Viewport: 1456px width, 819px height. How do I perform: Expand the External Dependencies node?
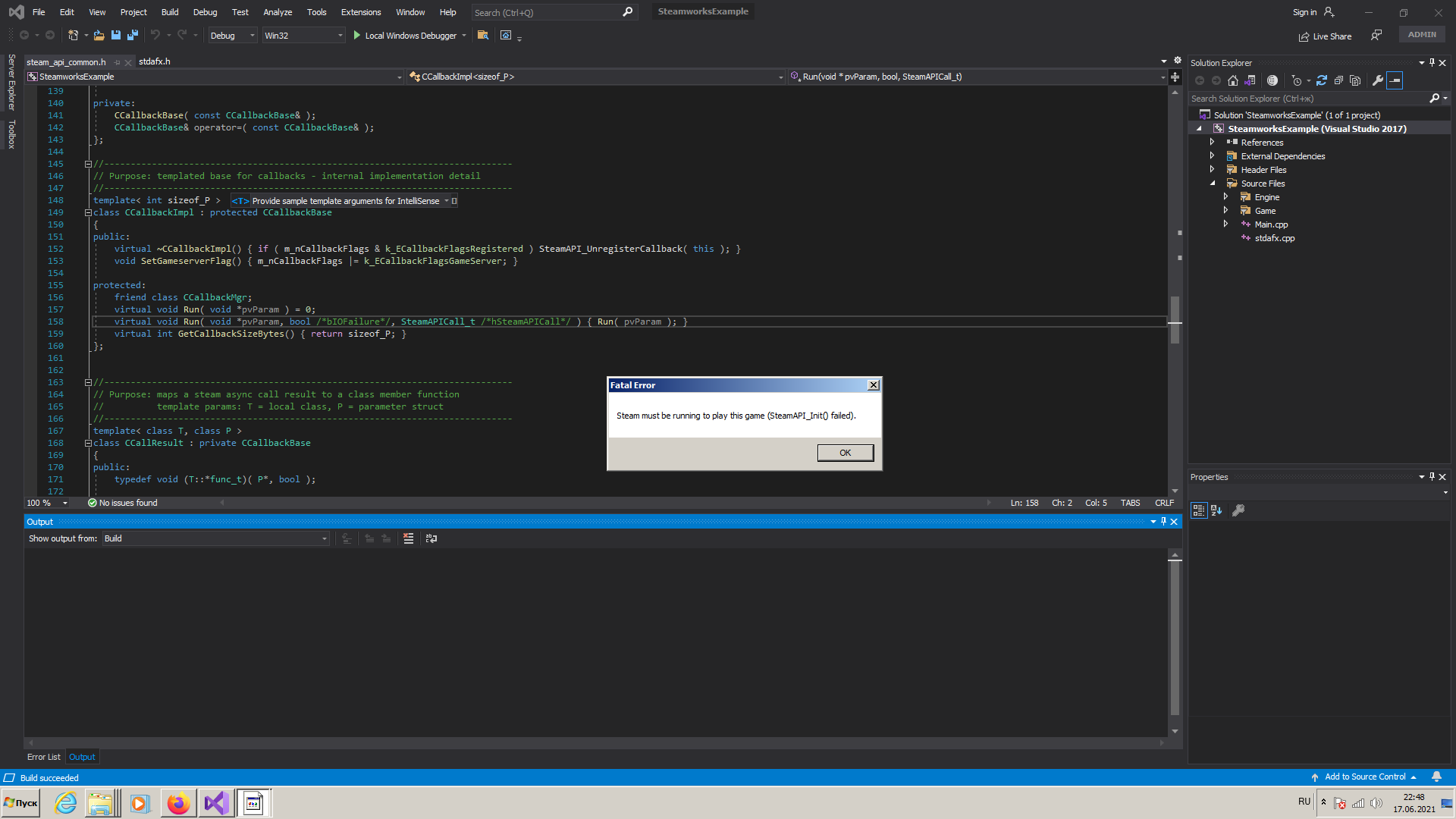click(x=1212, y=155)
